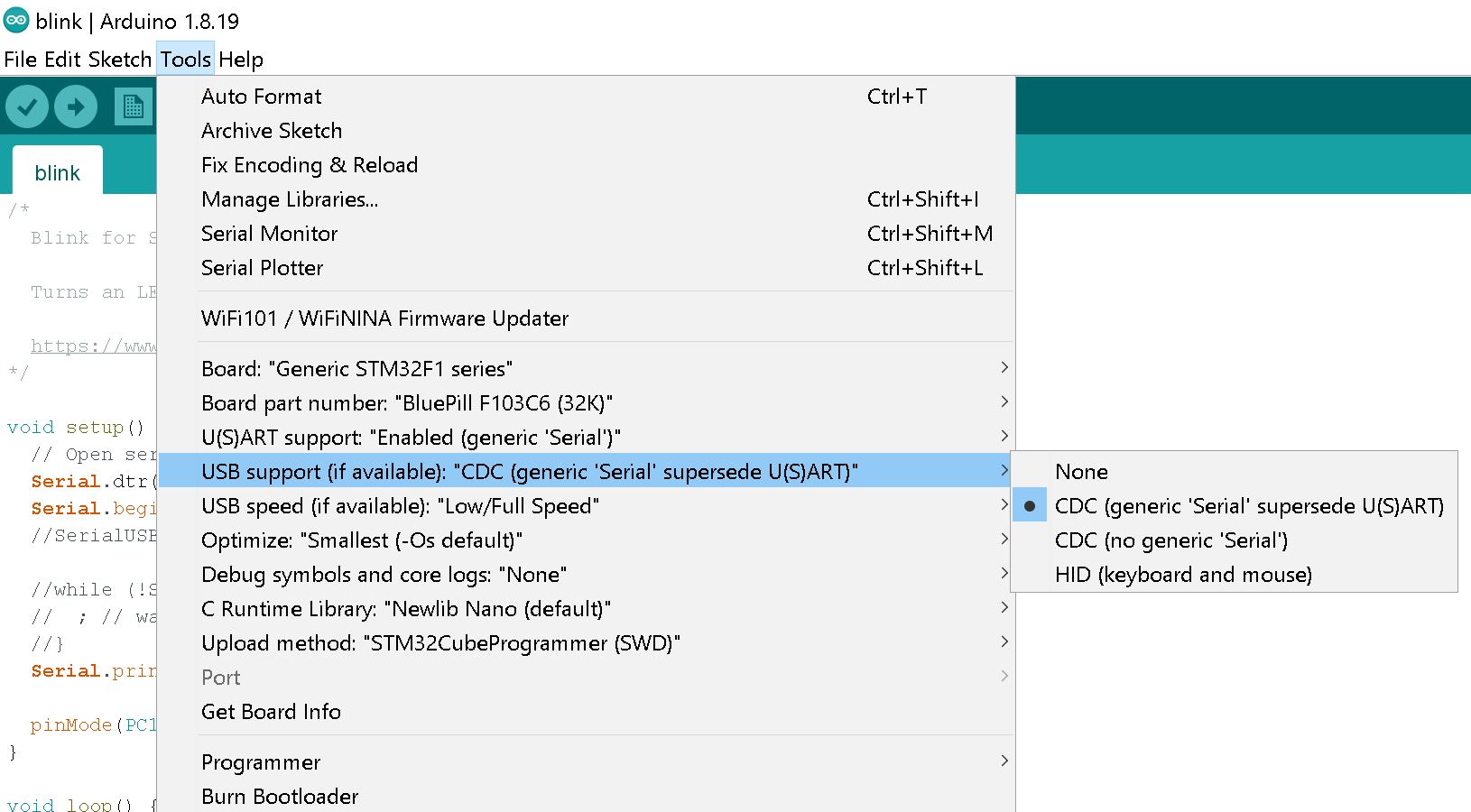Click the 'void setup()' code line
Viewport: 1471px width, 812px height.
pos(76,427)
